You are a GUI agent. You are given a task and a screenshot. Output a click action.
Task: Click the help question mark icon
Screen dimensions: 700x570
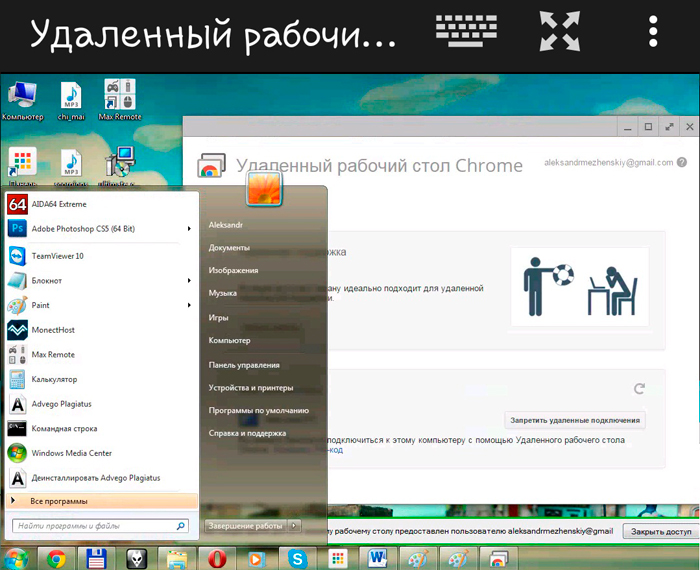click(682, 162)
